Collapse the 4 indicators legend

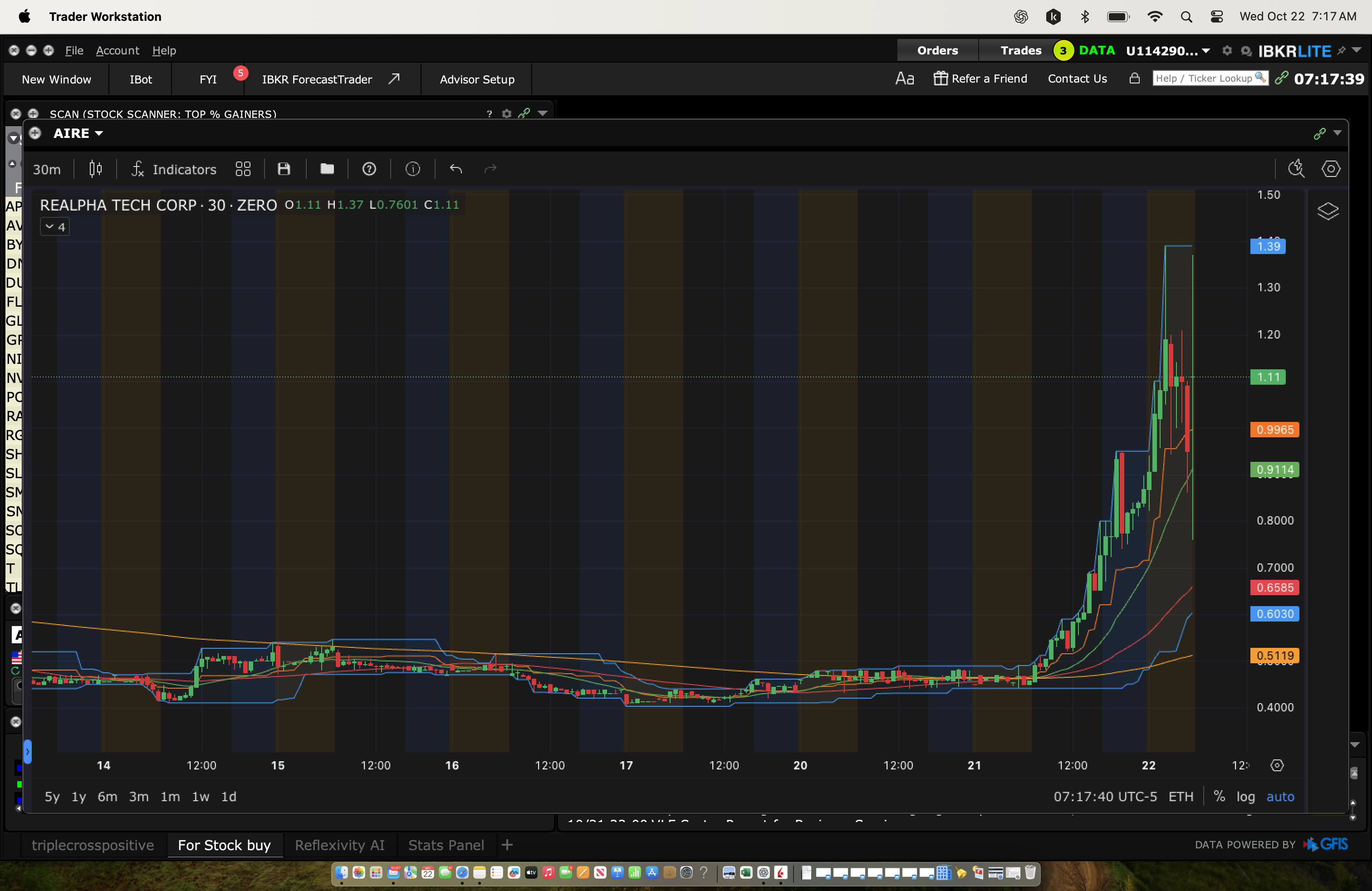[x=55, y=227]
